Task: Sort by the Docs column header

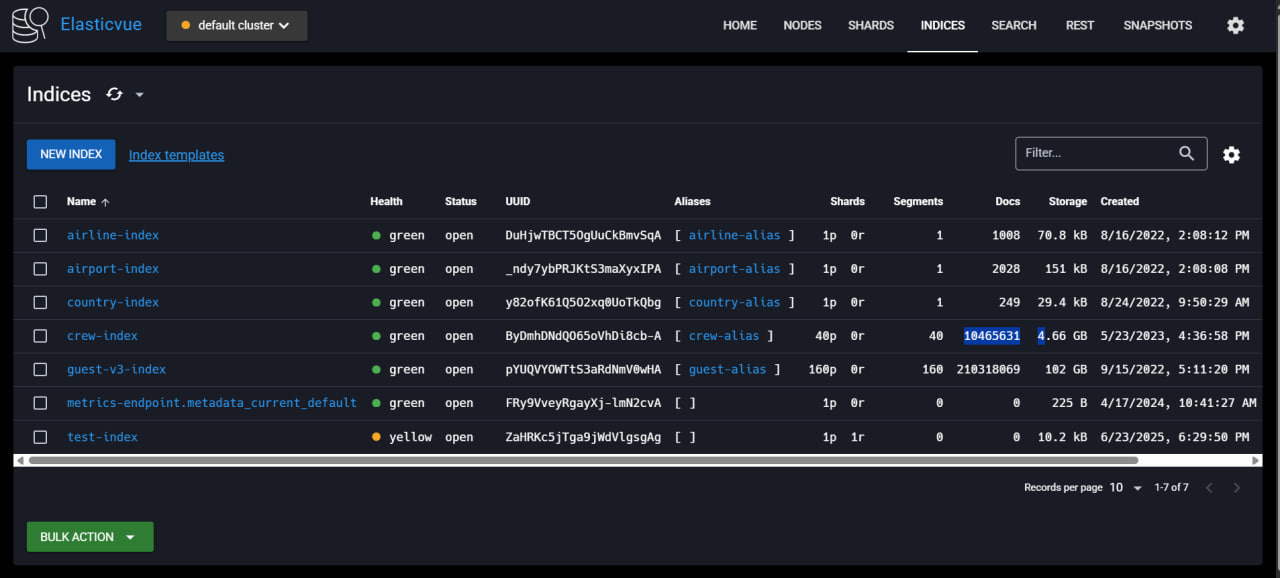Action: 1008,202
